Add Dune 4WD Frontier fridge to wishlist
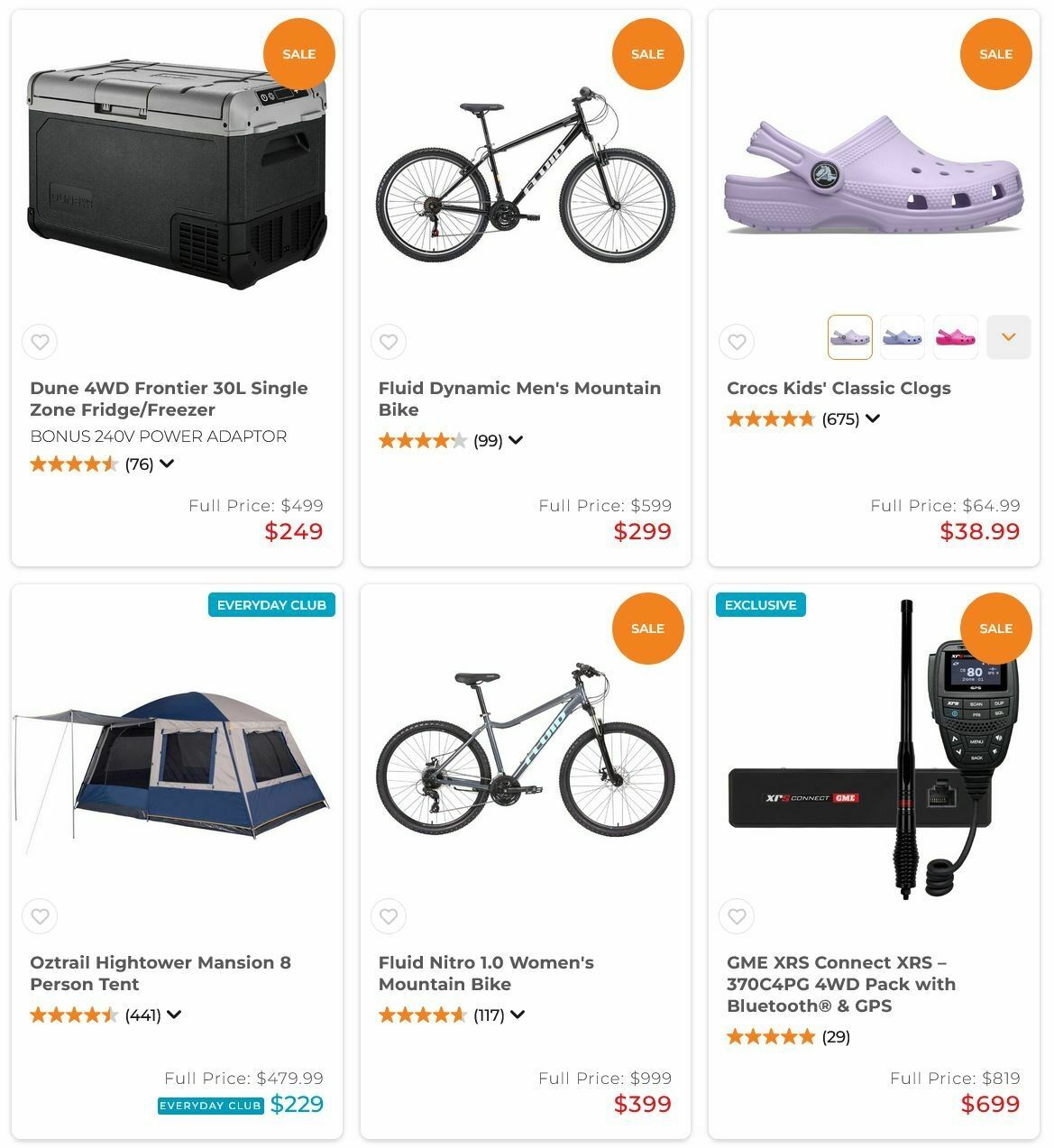This screenshot has width=1054, height=1148. [x=40, y=342]
